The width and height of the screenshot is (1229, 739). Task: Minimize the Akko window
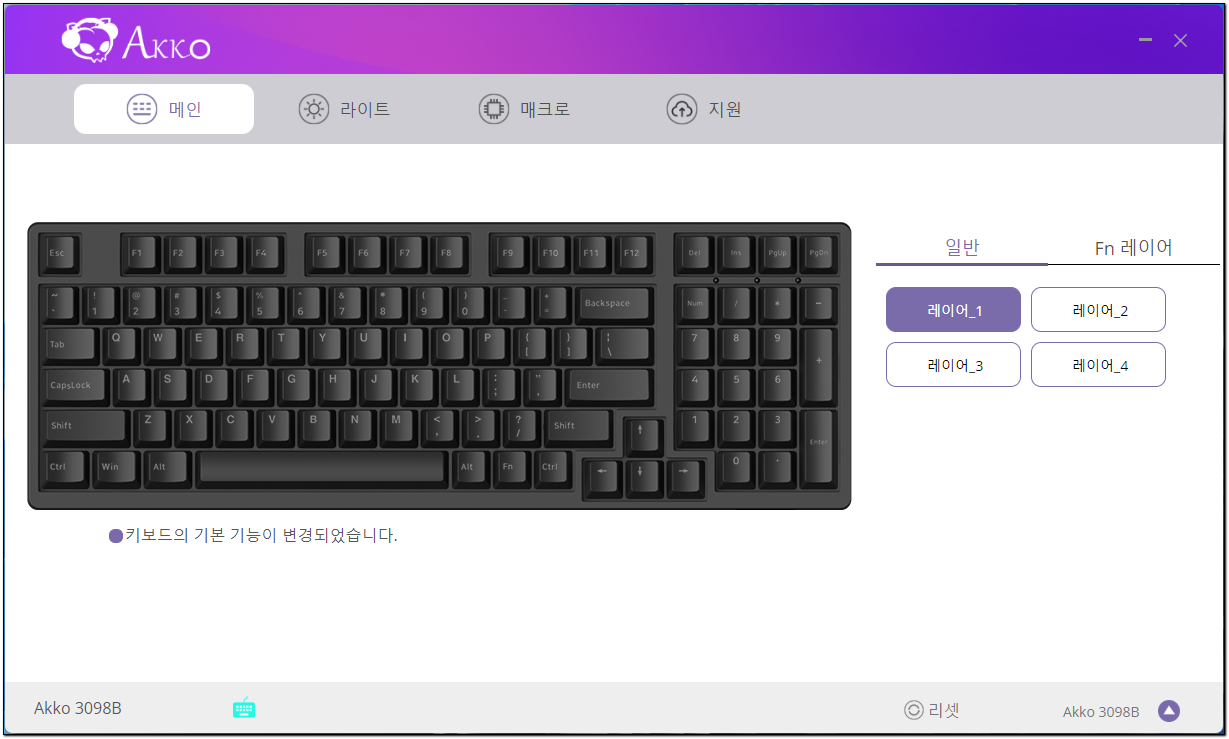1145,40
